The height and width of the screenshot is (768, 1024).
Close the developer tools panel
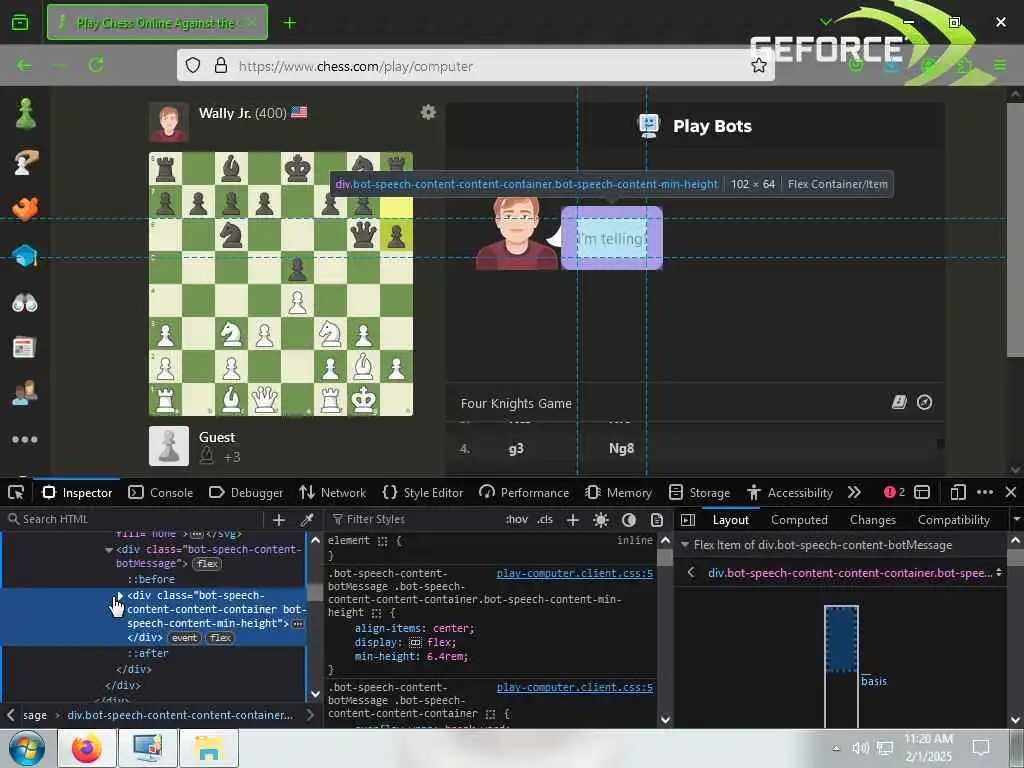click(x=1011, y=492)
